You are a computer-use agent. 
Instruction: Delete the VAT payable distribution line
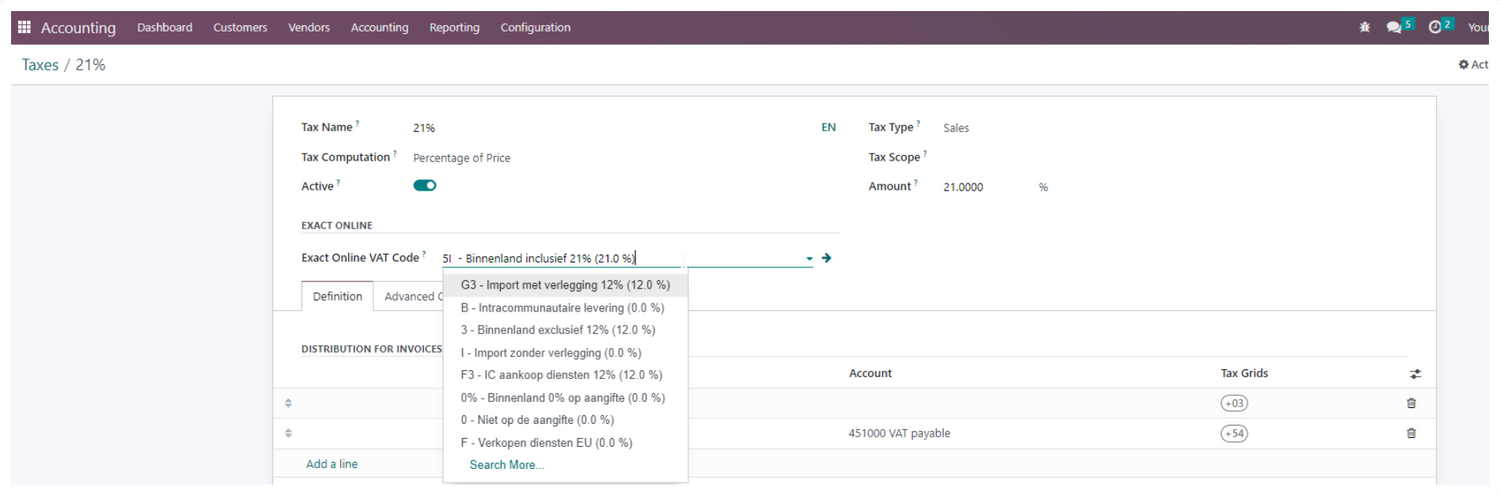pos(1411,433)
